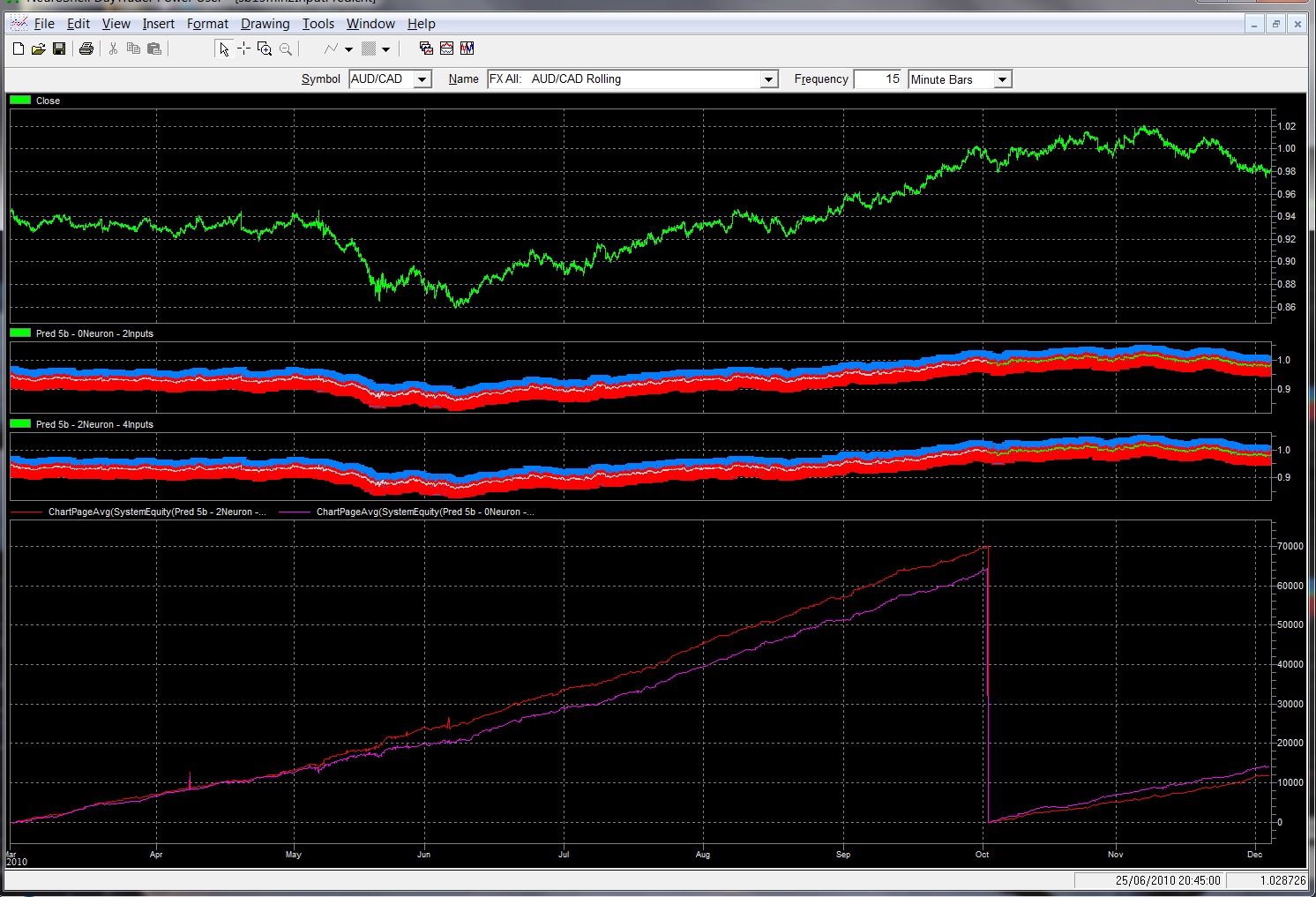Click the red-blue chart toolbar icon
The width and height of the screenshot is (1316, 897).
[447, 49]
